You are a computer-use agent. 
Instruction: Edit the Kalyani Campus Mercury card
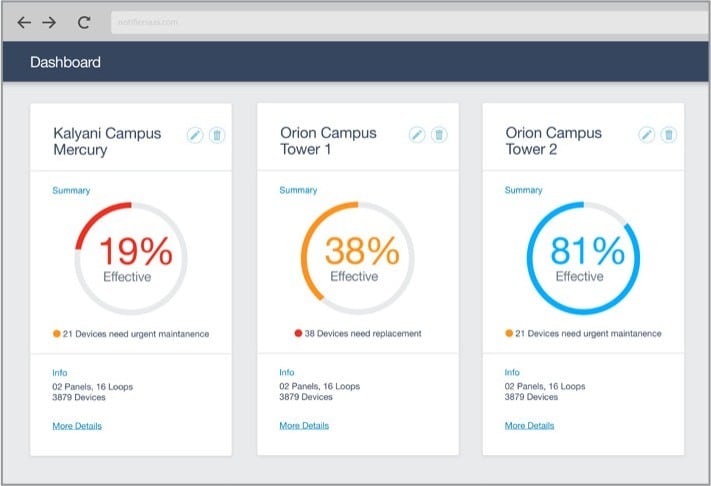(195, 135)
